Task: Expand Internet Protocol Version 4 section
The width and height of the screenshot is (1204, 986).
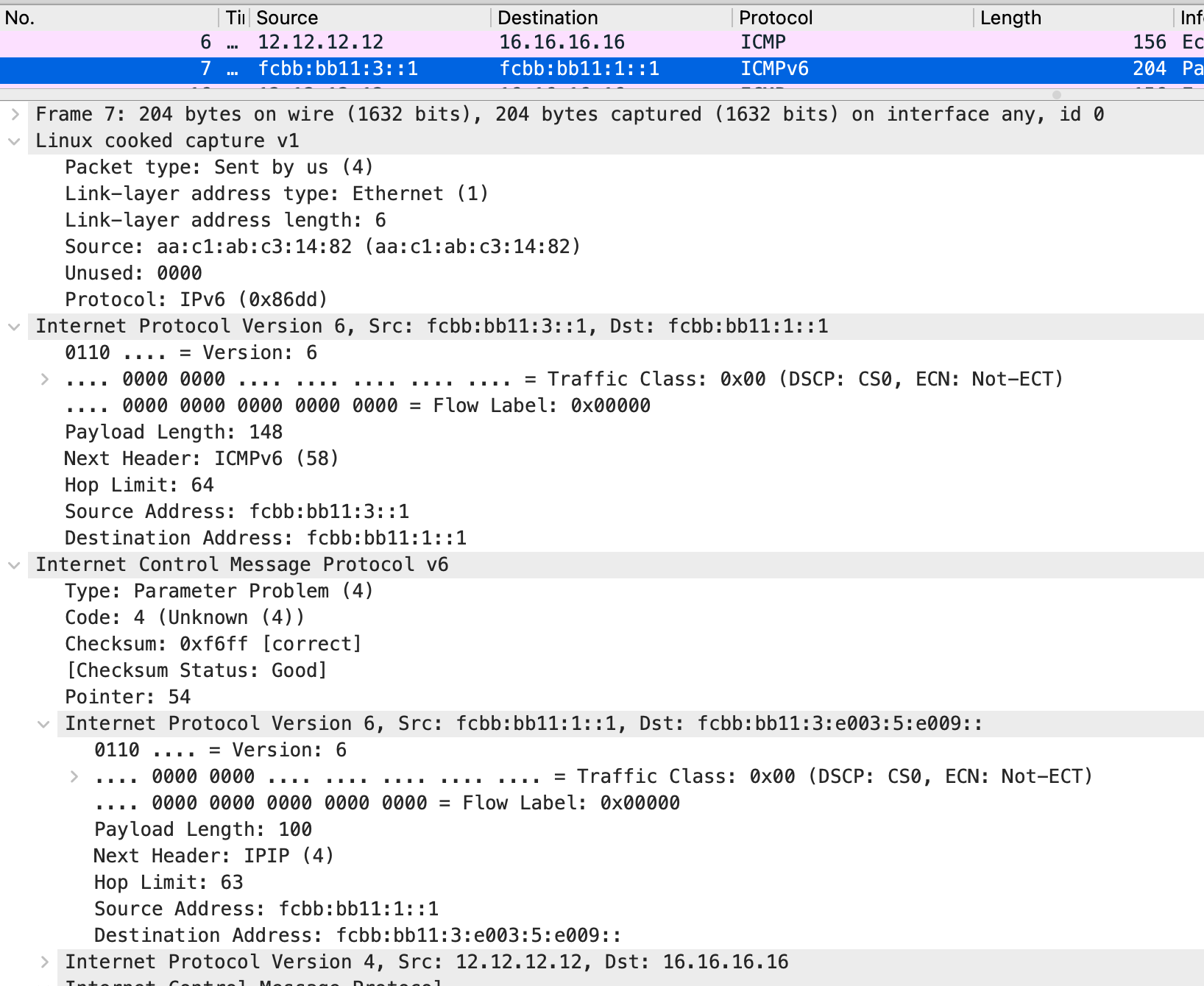Action: (x=44, y=962)
